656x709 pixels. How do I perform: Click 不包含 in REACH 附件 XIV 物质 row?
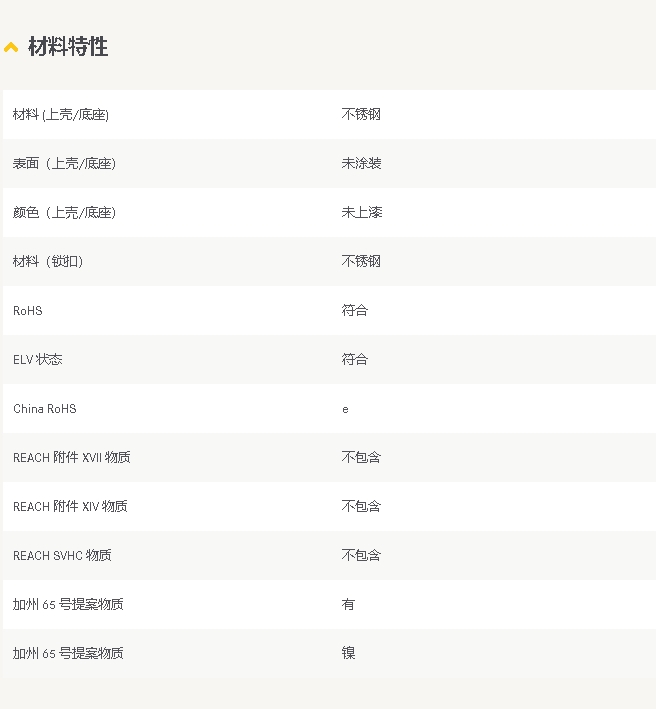click(361, 507)
